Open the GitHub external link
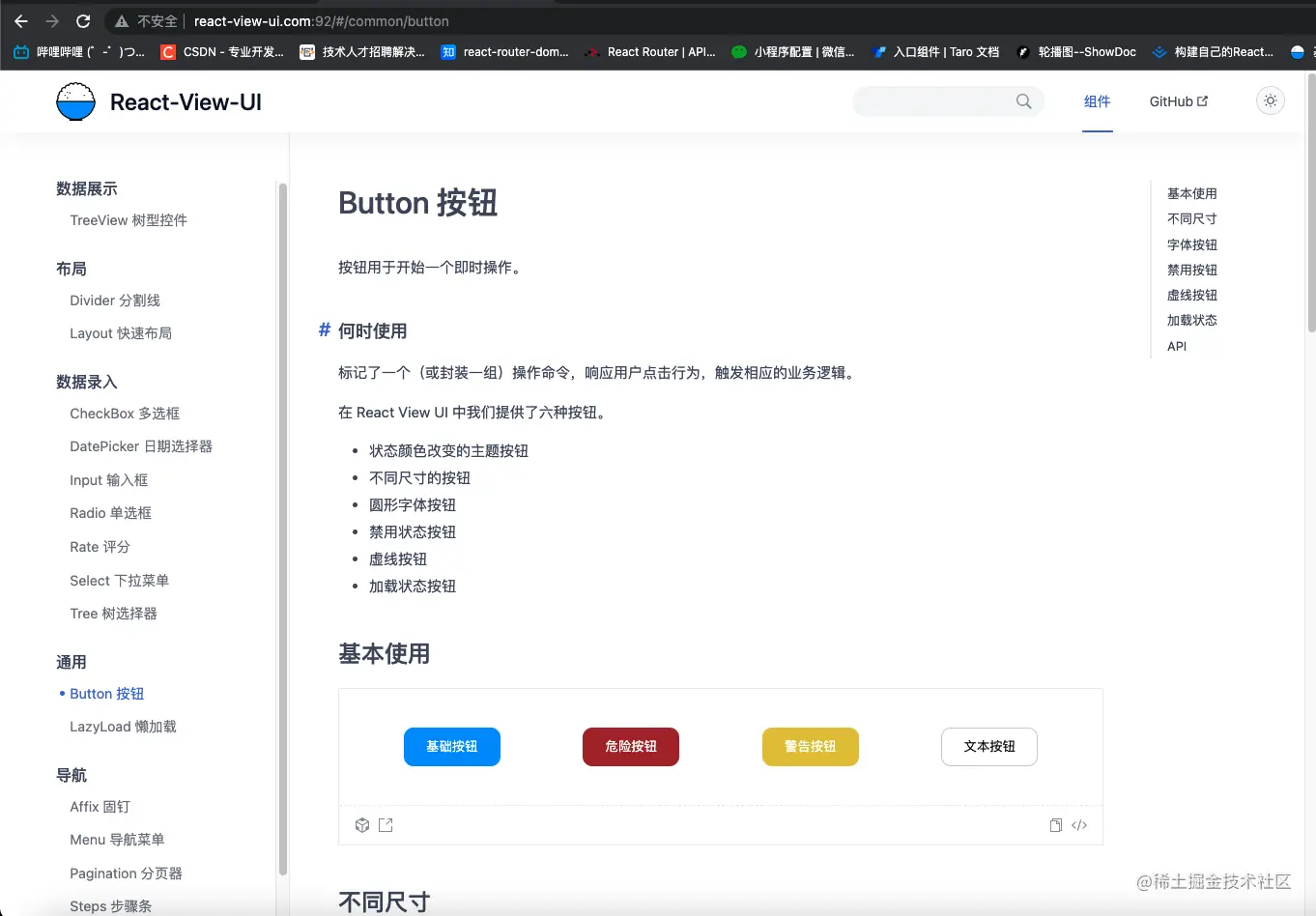 click(x=1179, y=101)
